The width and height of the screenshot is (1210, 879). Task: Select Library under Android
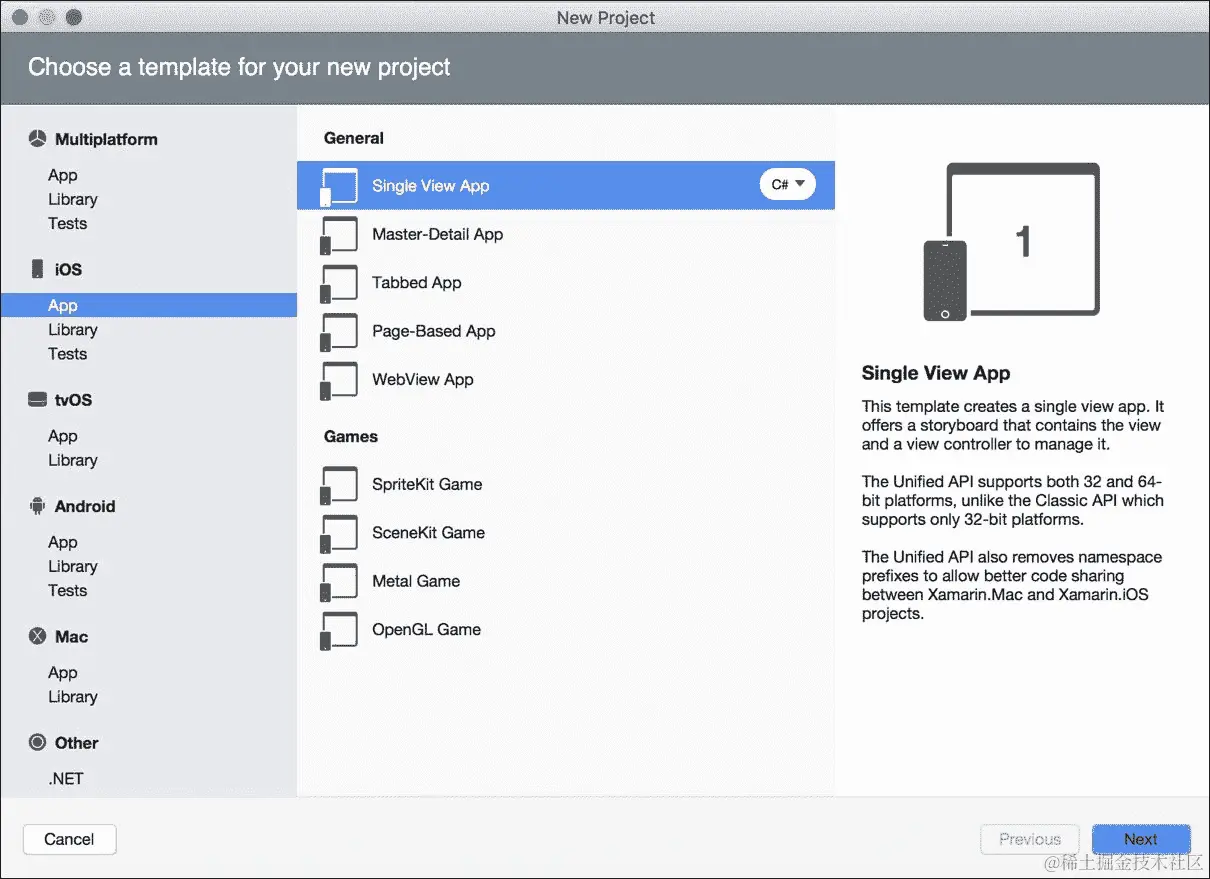[73, 566]
